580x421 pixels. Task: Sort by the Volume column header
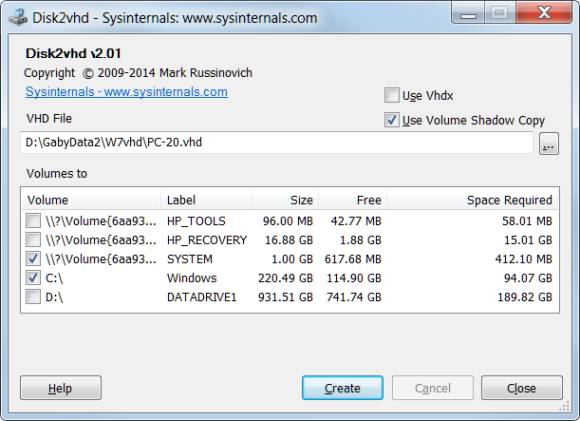(91, 200)
